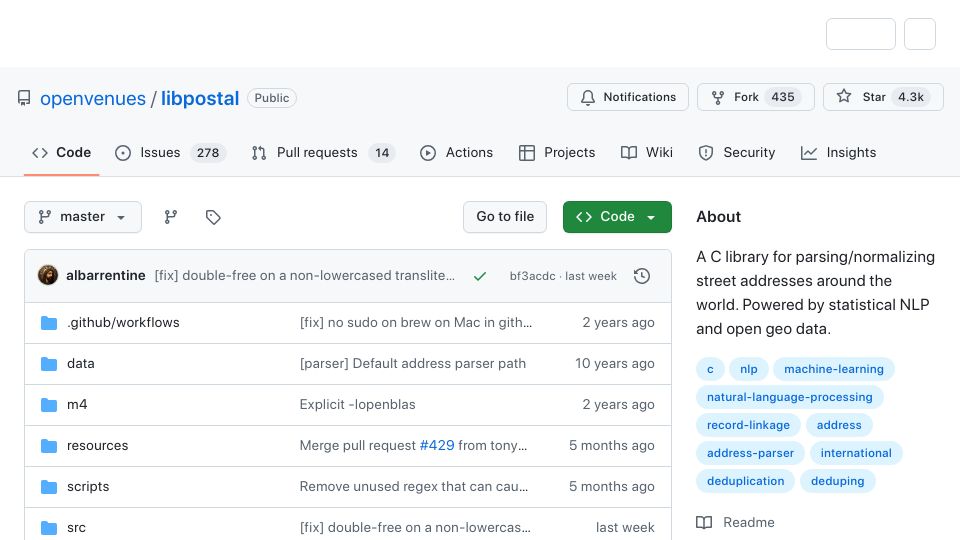
Task: Click the folder icon for .github/workflows
Action: [x=49, y=323]
